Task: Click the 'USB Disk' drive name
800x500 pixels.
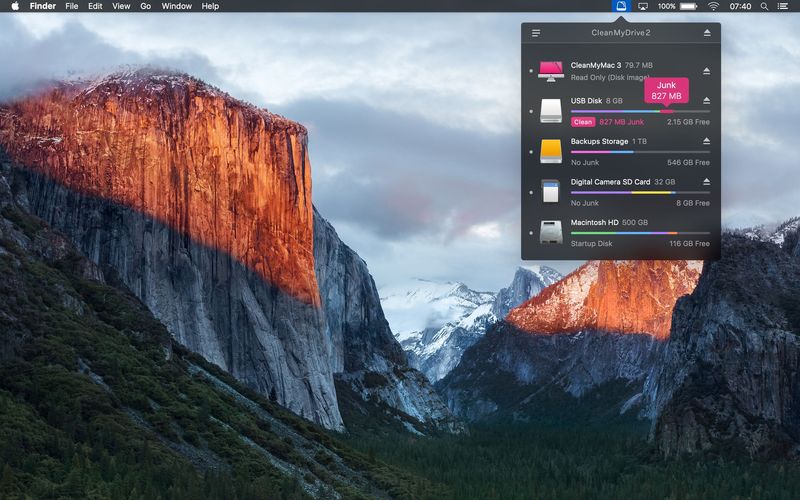Action: 586,101
